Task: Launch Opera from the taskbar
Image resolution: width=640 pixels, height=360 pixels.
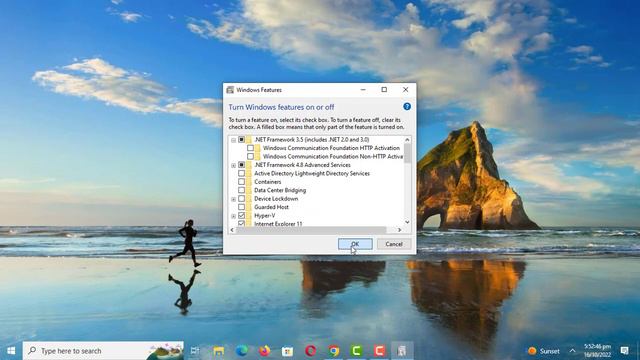Action: [x=311, y=351]
